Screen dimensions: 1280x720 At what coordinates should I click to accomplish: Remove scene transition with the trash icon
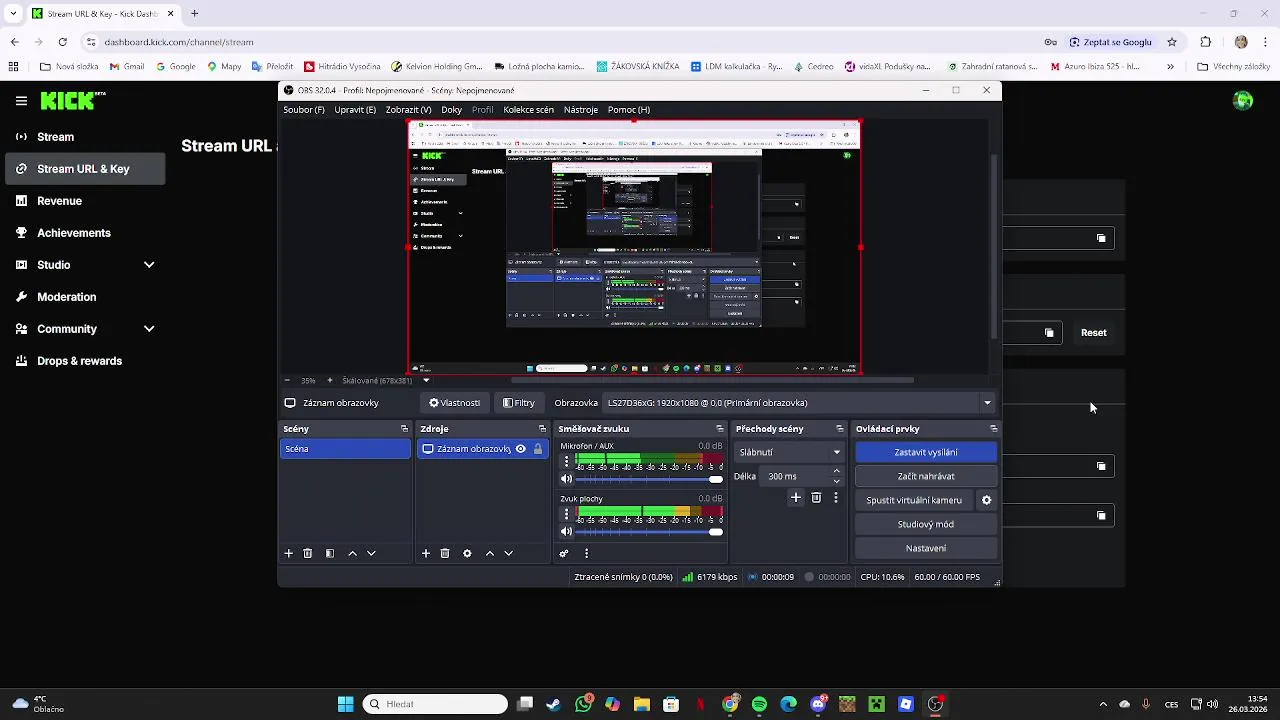click(x=816, y=497)
